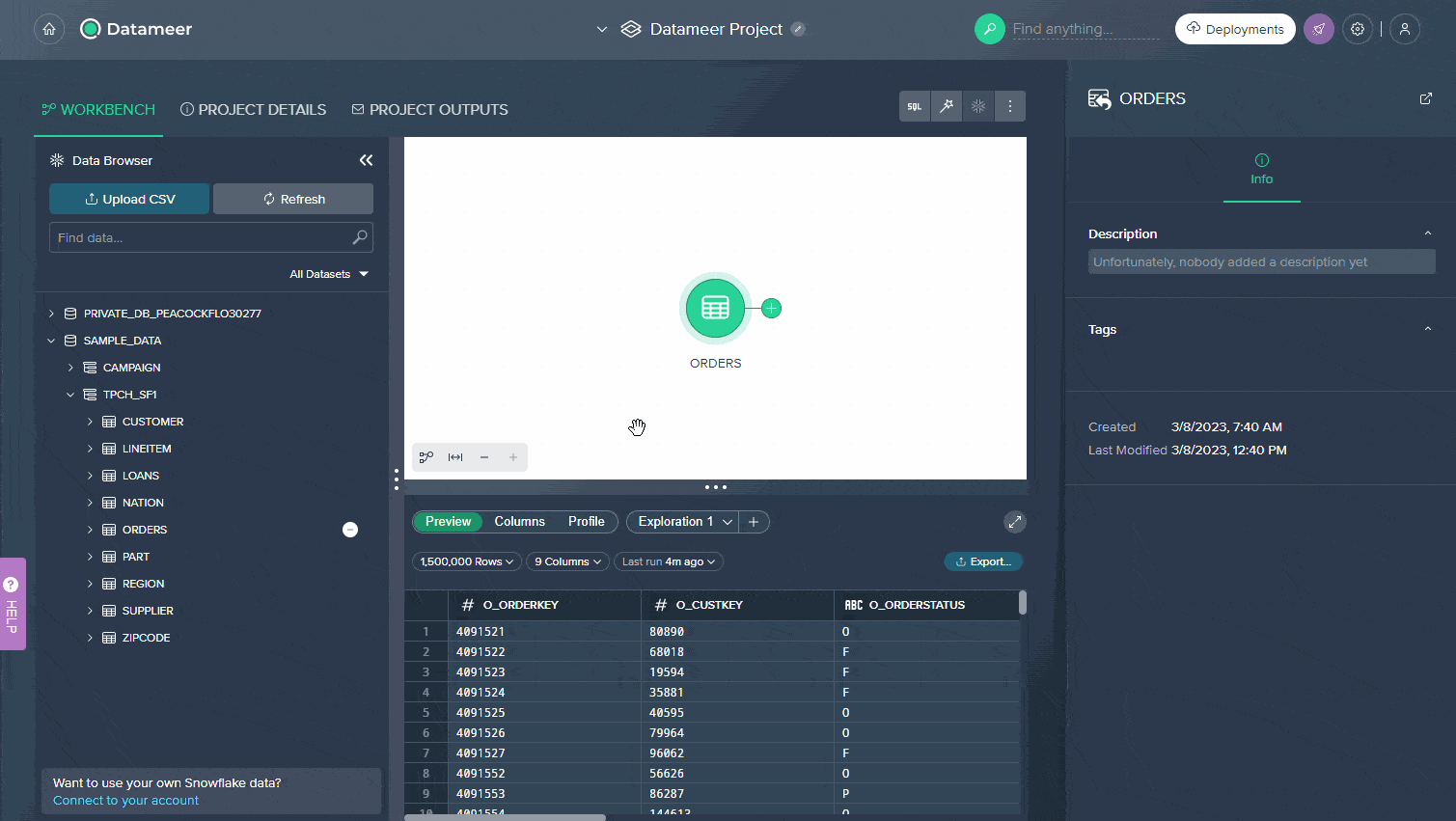Click the auto-layout flow icon
1456x821 pixels.
(x=426, y=457)
